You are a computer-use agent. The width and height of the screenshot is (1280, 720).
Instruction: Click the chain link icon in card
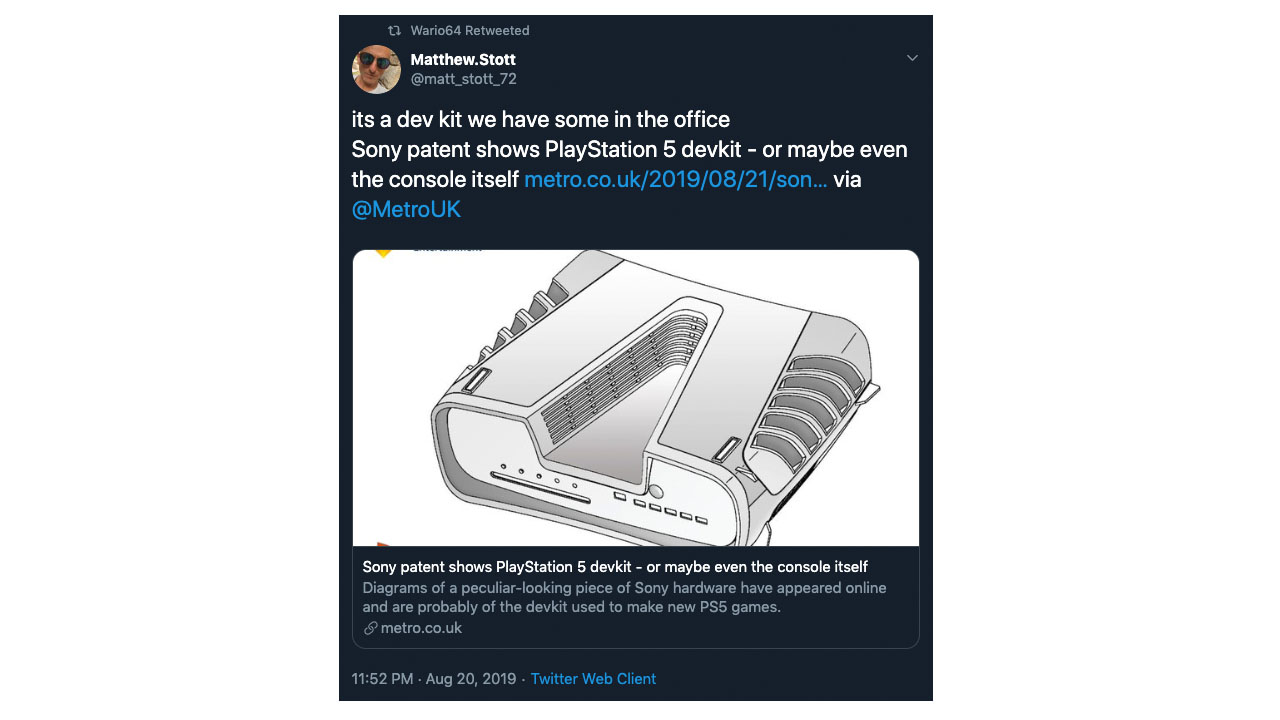pos(370,628)
